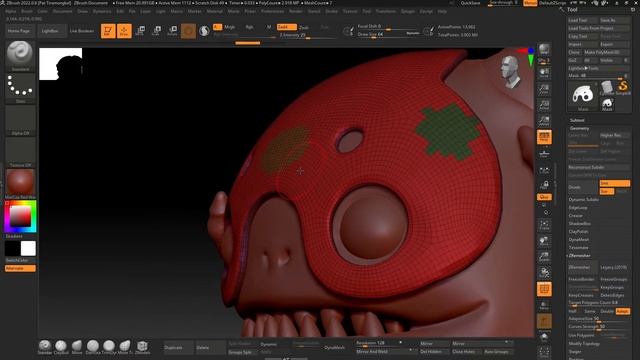Click the Actual size icon
The width and height of the screenshot is (640, 360).
click(544, 105)
